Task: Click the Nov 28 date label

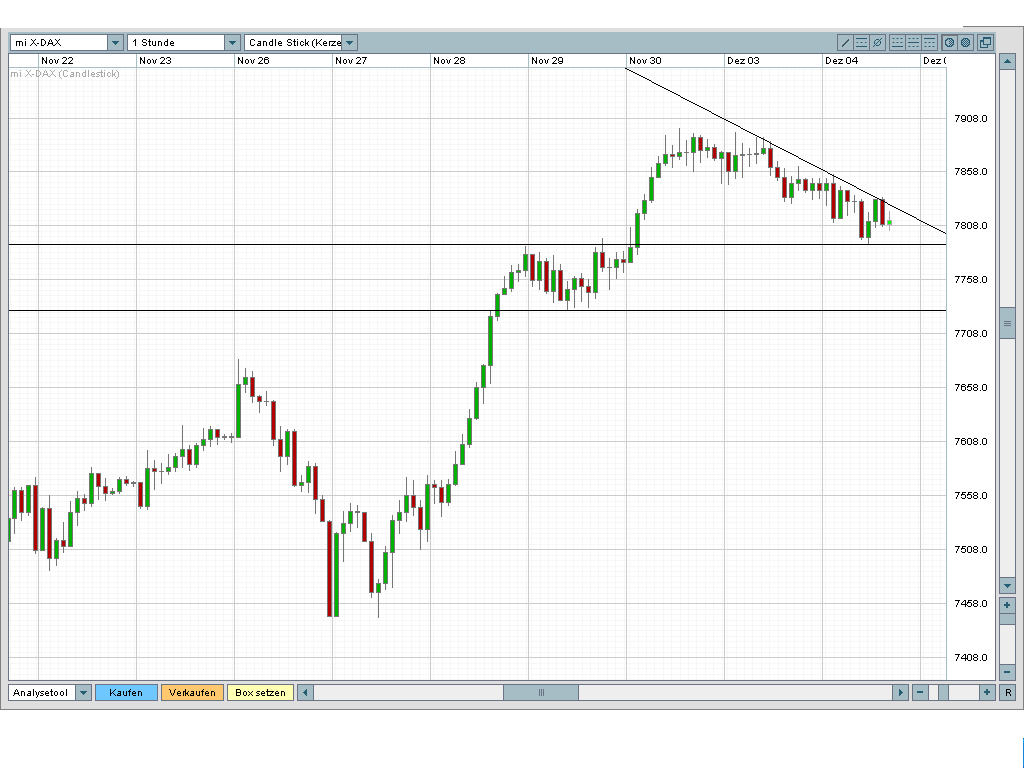Action: point(449,61)
